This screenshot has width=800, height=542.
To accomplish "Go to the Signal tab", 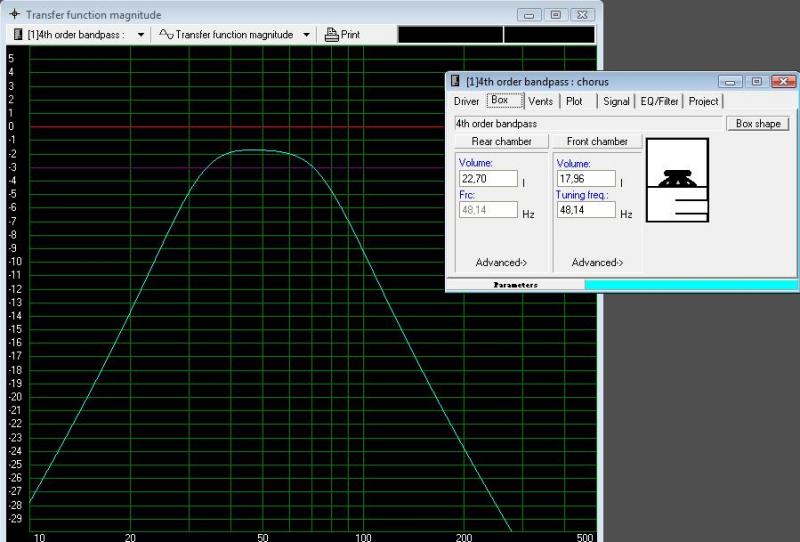I will tap(616, 101).
